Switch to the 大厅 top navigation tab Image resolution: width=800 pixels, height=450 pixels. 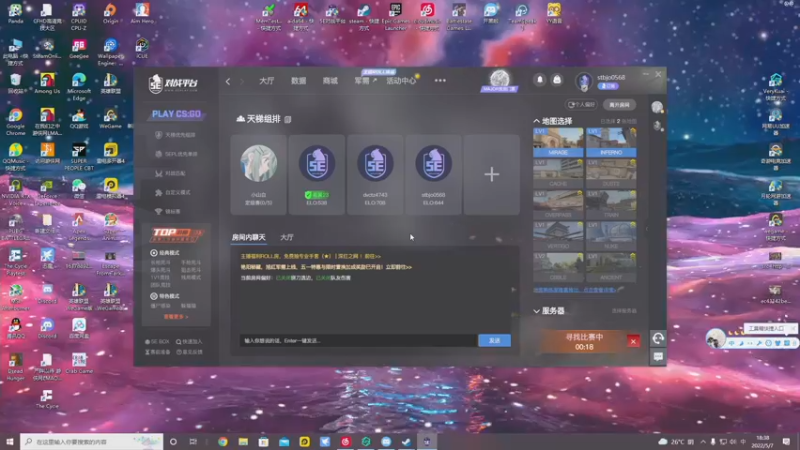point(266,81)
